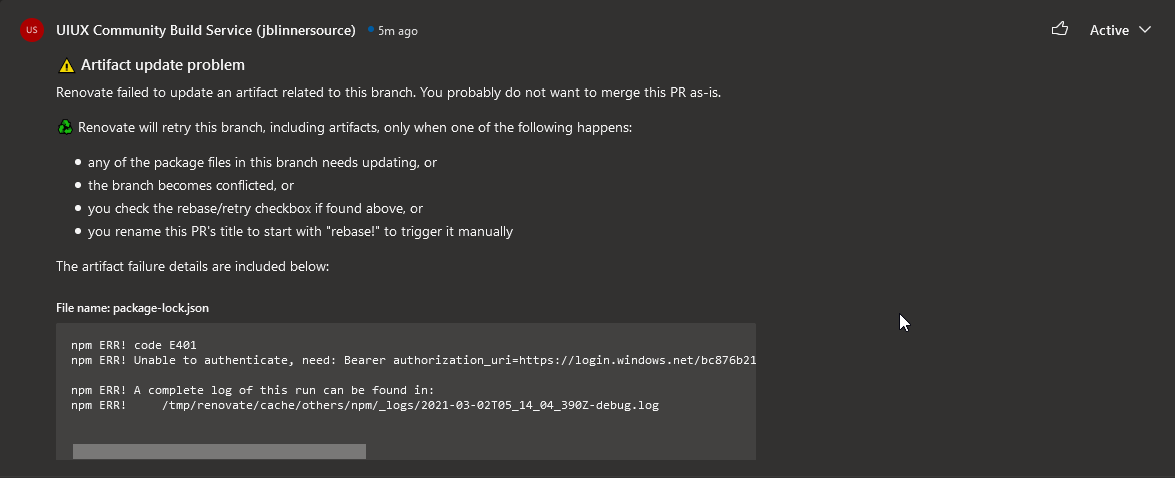The image size is (1175, 478).
Task: Like the comment with thumbs-up icon
Action: (x=1060, y=29)
